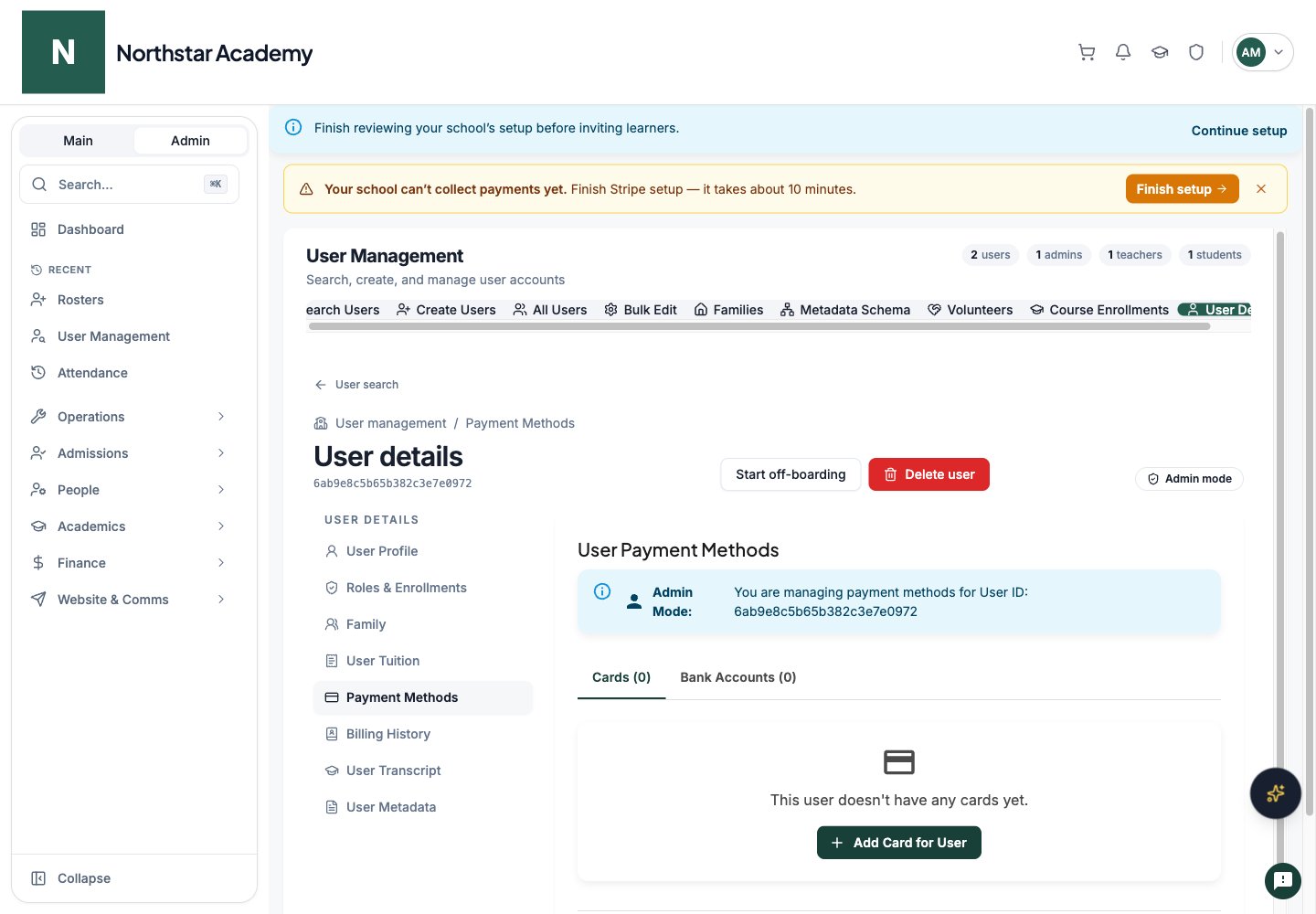Screen dimensions: 1316x914
Task: Open Billing History section
Action: (422, 734)
